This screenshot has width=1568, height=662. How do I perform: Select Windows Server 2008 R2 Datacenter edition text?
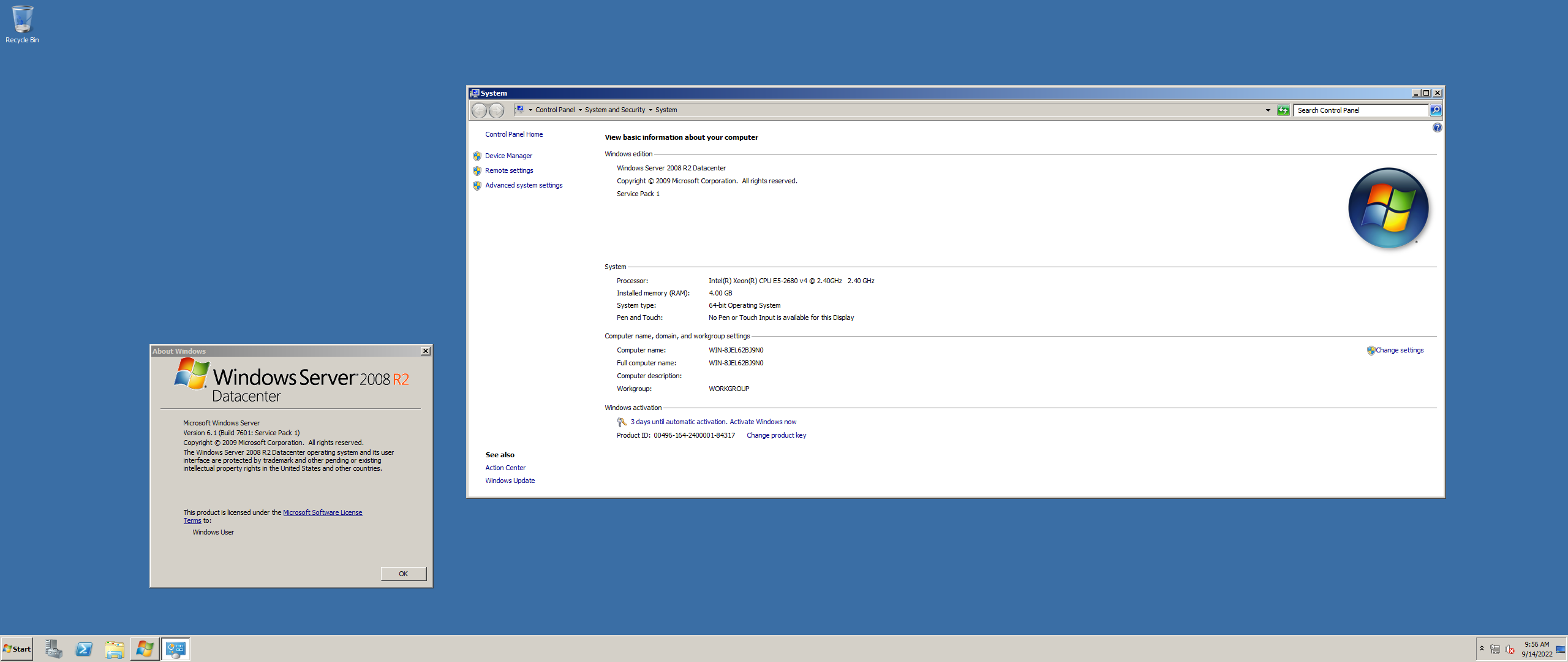tap(671, 168)
